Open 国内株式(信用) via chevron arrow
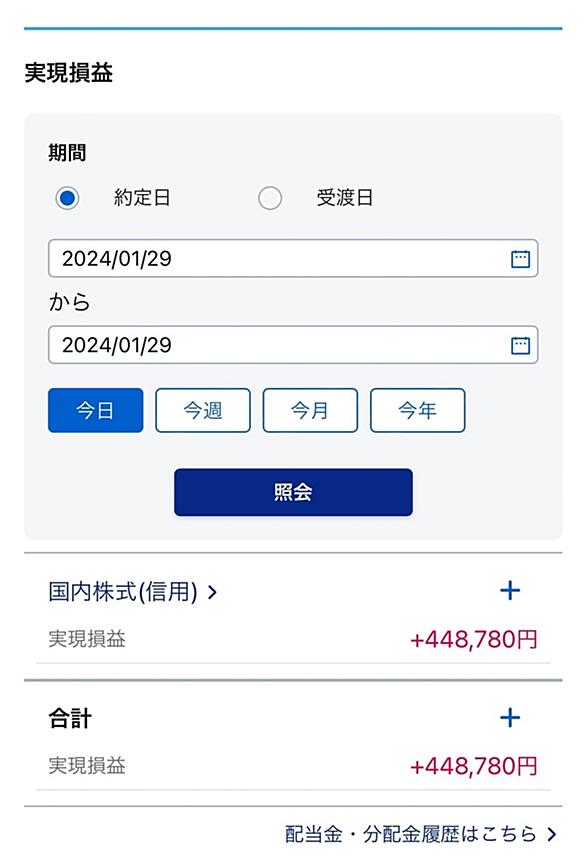586x862 pixels. coord(212,592)
